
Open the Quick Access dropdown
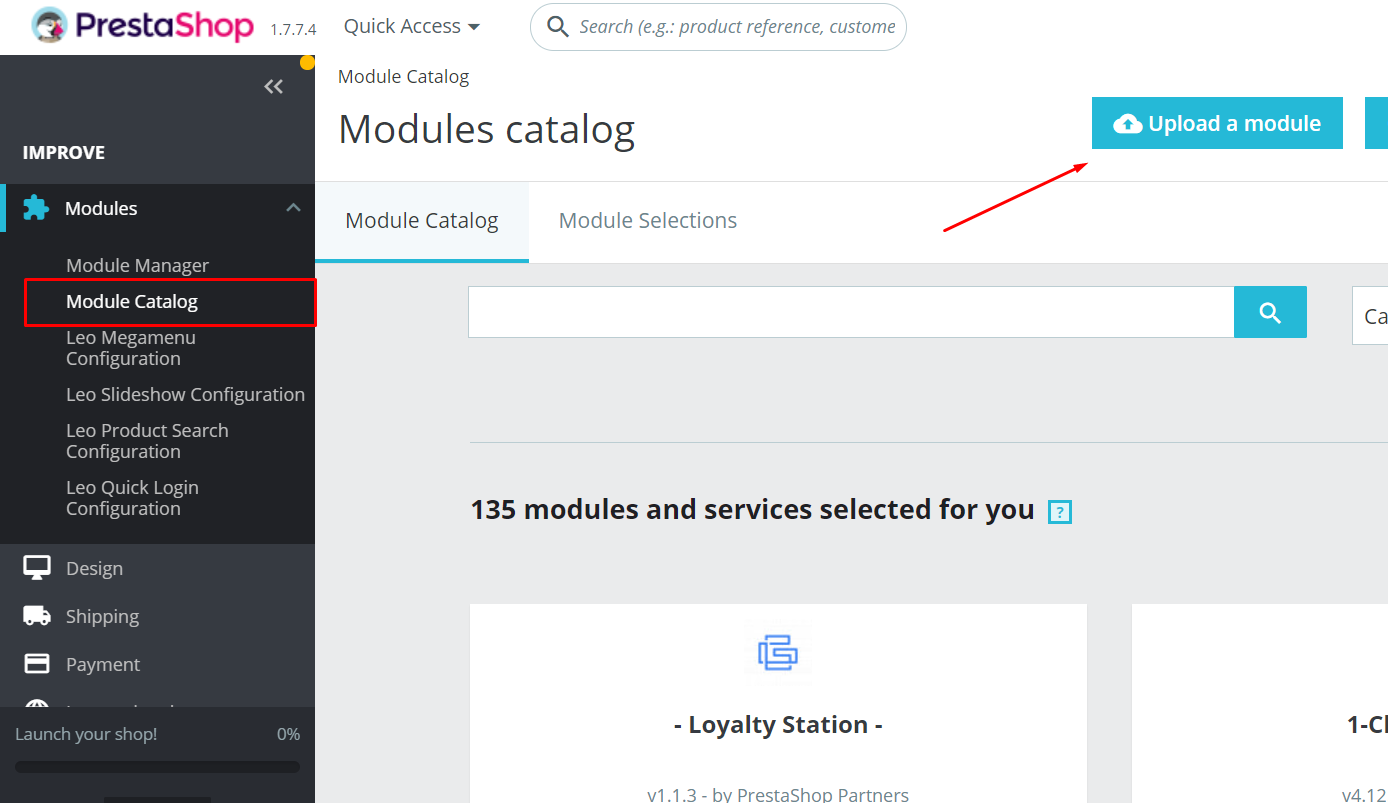pyautogui.click(x=410, y=26)
